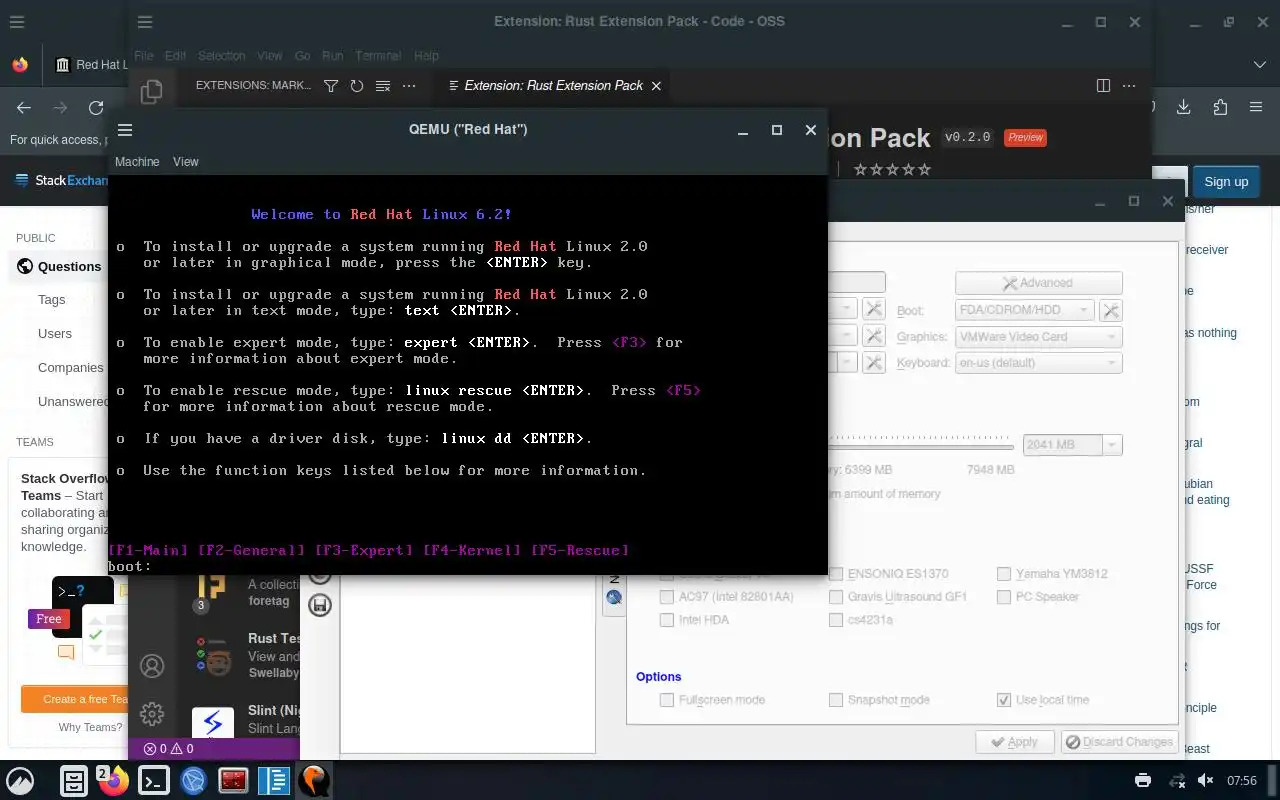
Task: Clear extensions search results
Action: [382, 86]
